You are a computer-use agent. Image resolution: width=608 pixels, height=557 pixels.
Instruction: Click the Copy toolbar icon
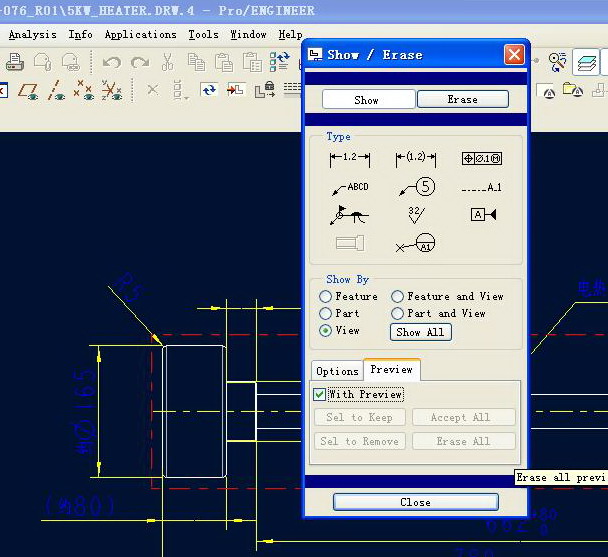click(x=196, y=62)
